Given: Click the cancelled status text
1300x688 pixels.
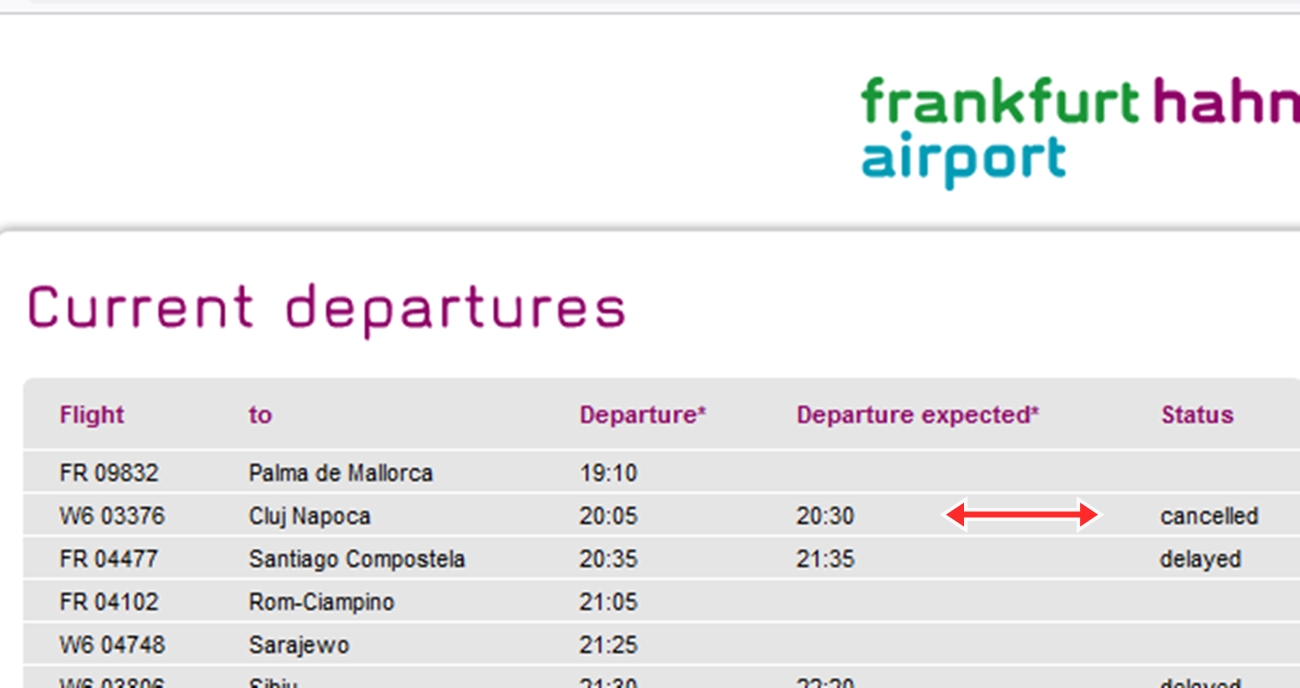Looking at the screenshot, I should click(x=1209, y=516).
